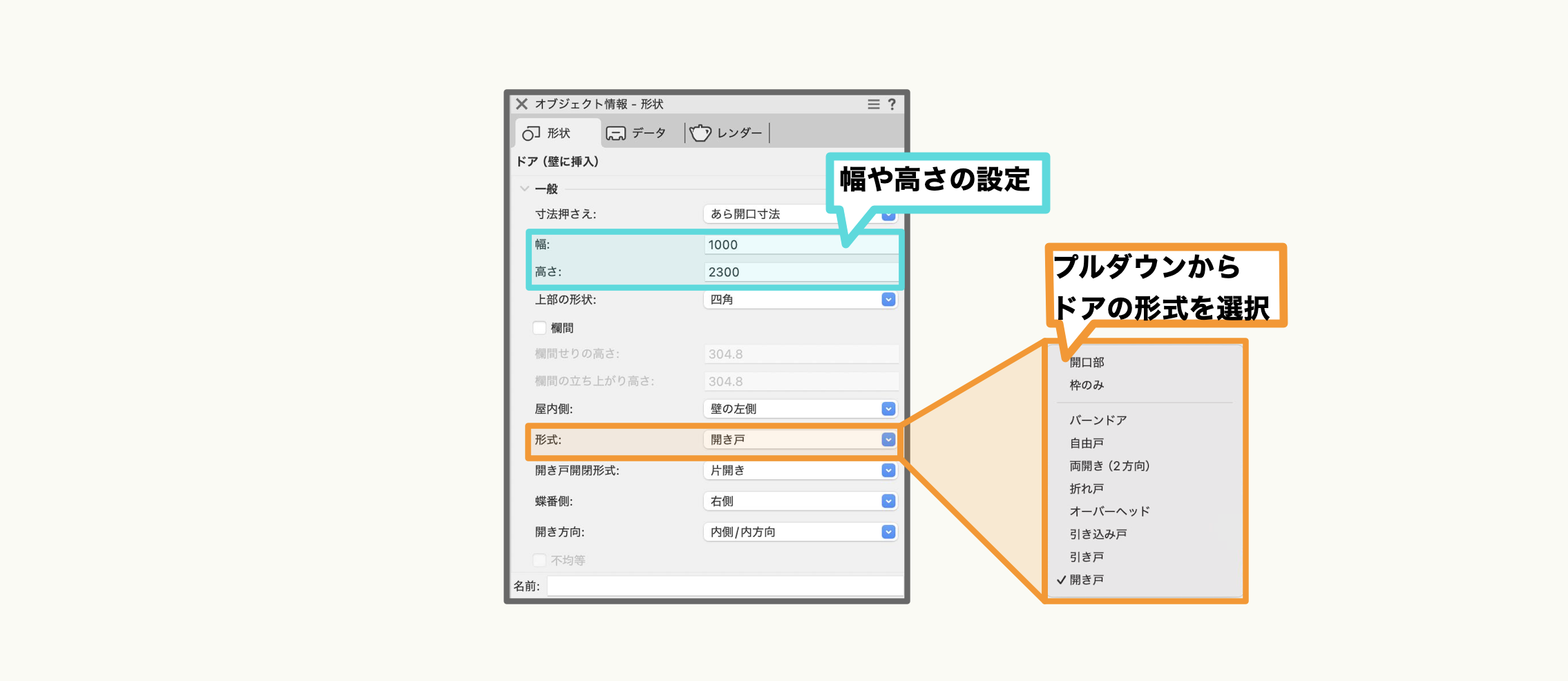This screenshot has width=1568, height=681.
Task: Click the 高さ height input field
Action: (800, 272)
